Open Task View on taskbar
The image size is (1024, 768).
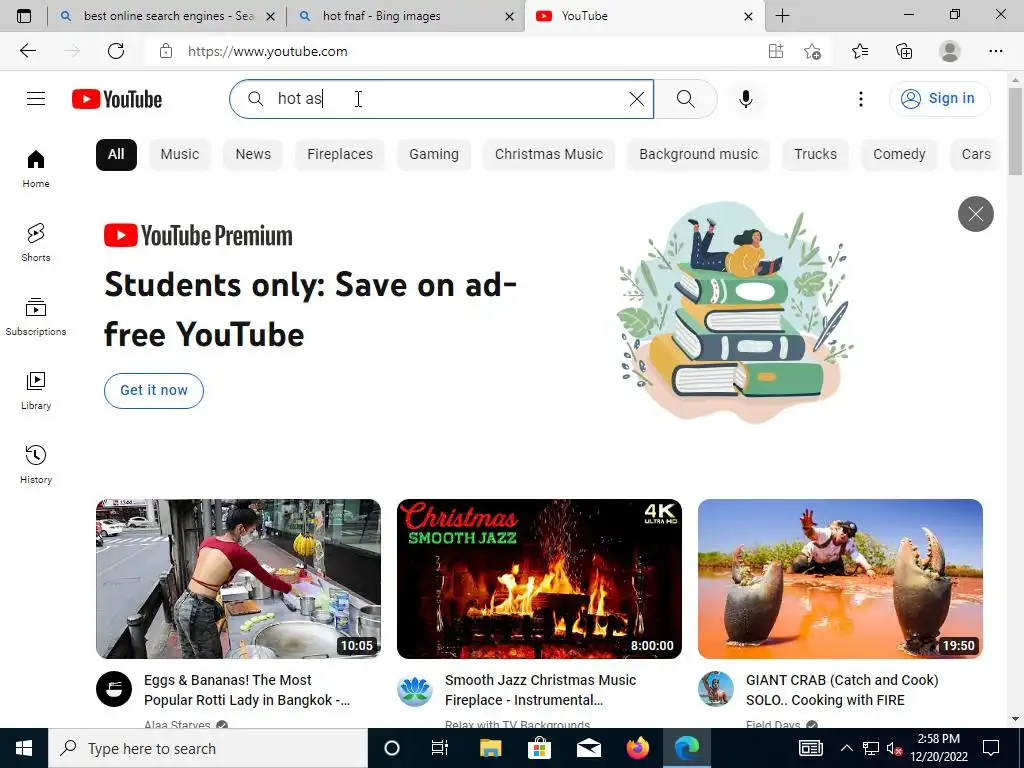[440, 748]
